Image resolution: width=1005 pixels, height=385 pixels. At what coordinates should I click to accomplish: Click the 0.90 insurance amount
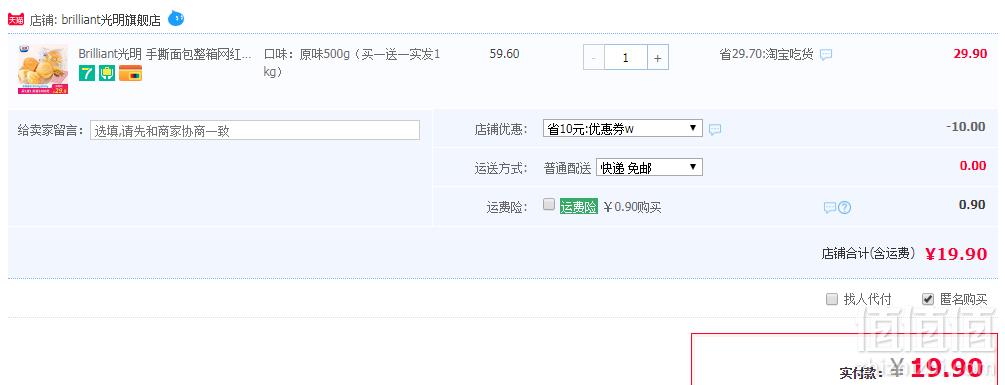tap(972, 205)
